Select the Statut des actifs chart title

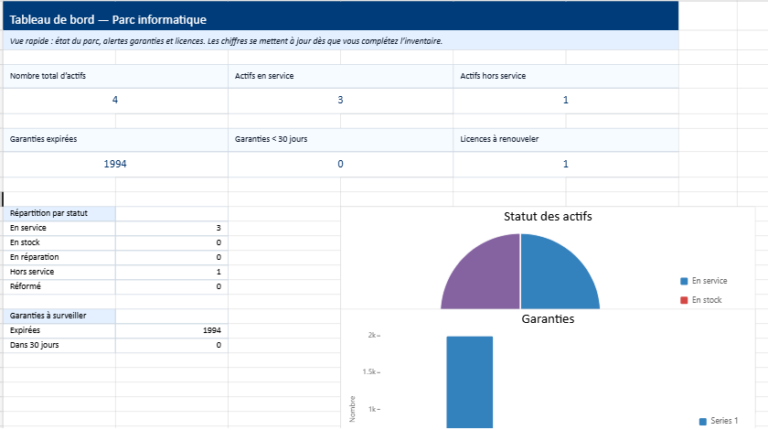click(548, 216)
